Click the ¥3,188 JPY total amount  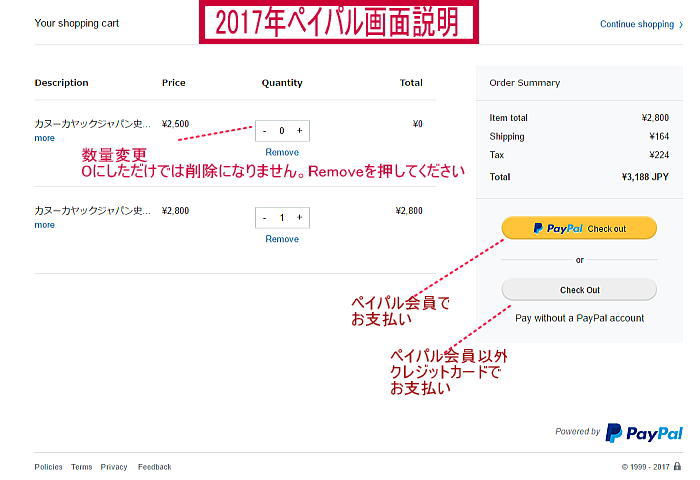tap(645, 177)
